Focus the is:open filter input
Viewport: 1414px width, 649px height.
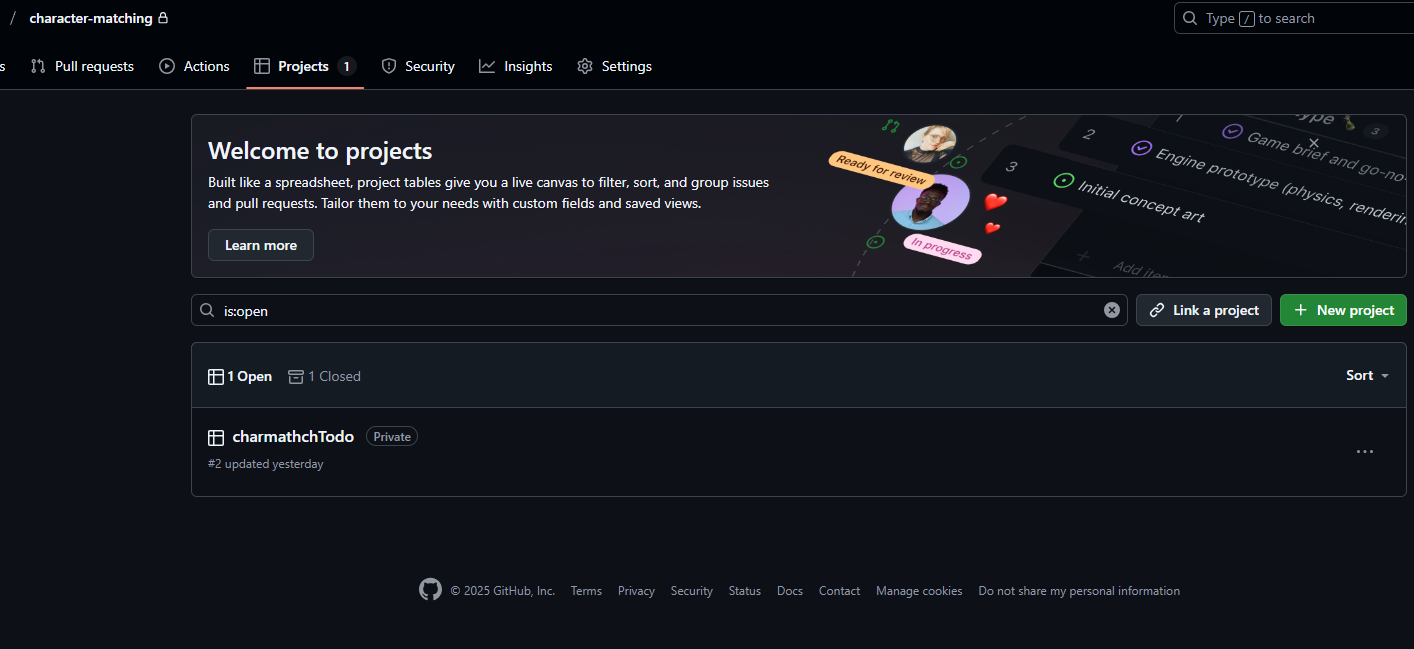point(659,310)
